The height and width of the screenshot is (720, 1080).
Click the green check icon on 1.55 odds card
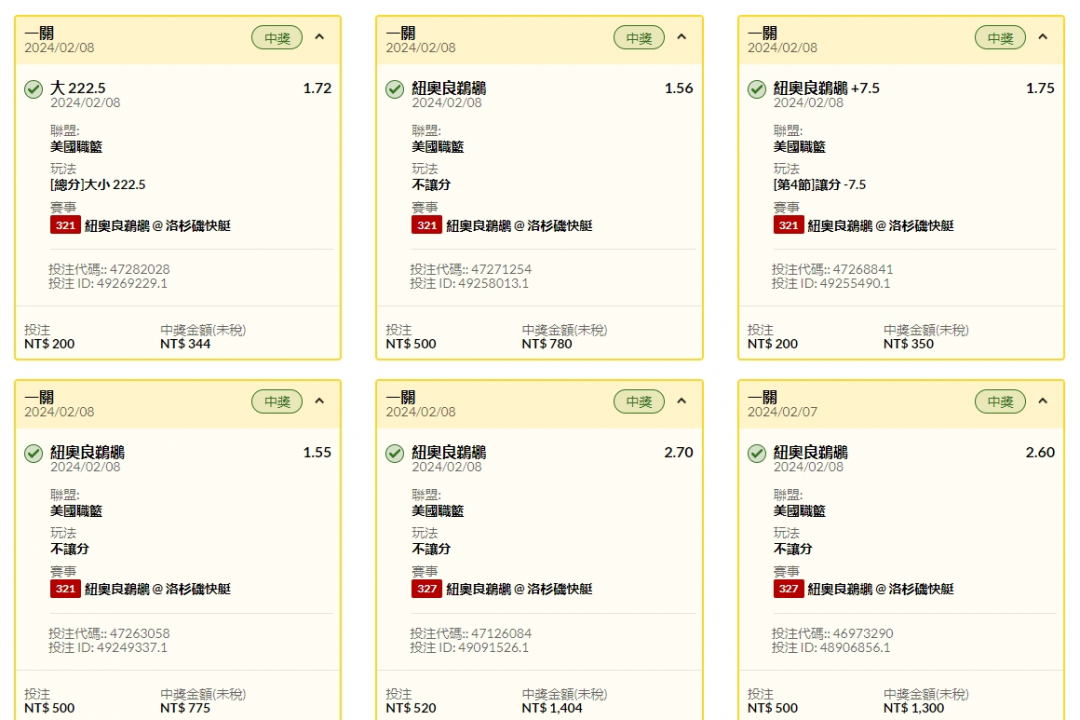pyautogui.click(x=33, y=453)
